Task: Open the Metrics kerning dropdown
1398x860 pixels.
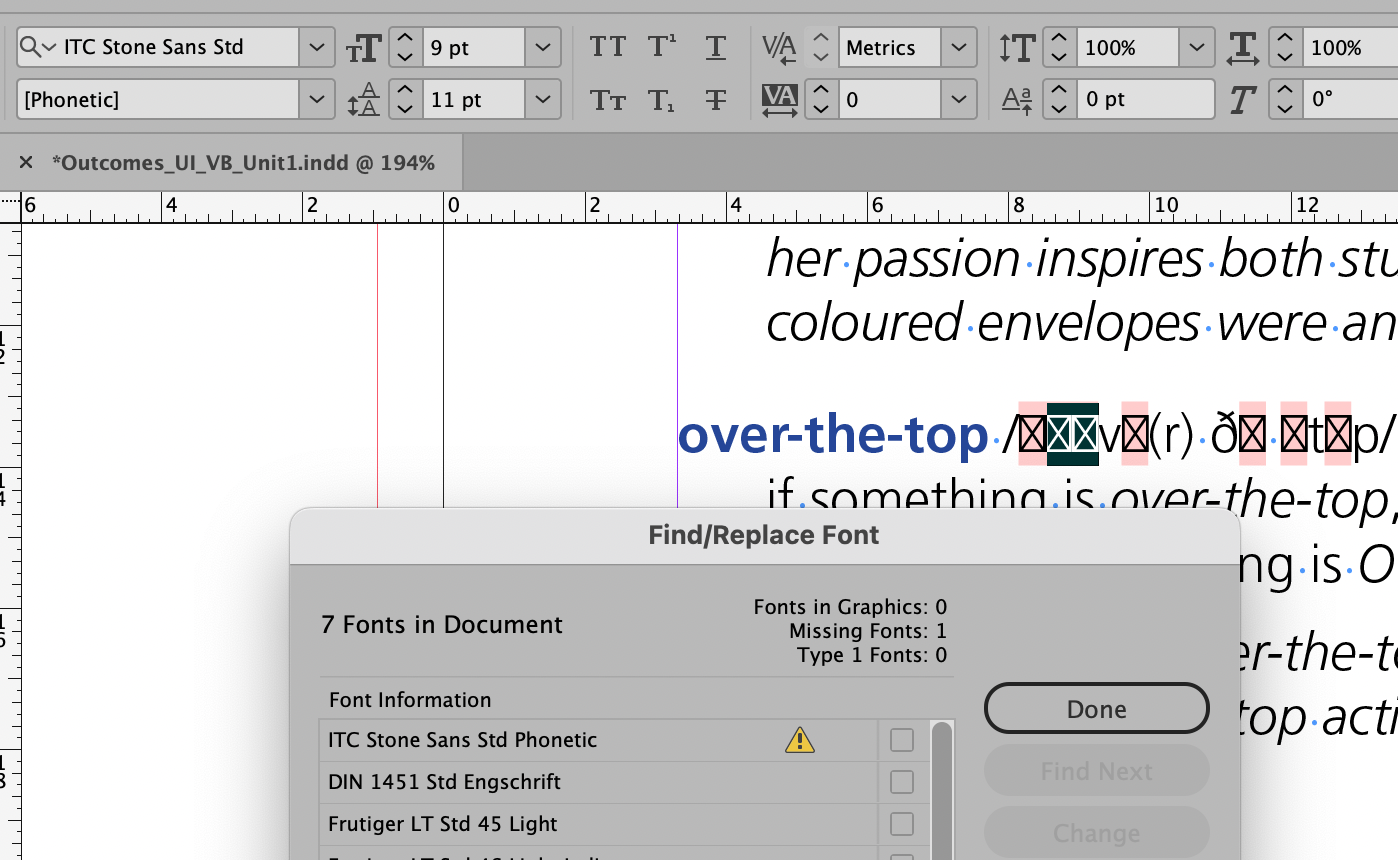Action: coord(957,47)
